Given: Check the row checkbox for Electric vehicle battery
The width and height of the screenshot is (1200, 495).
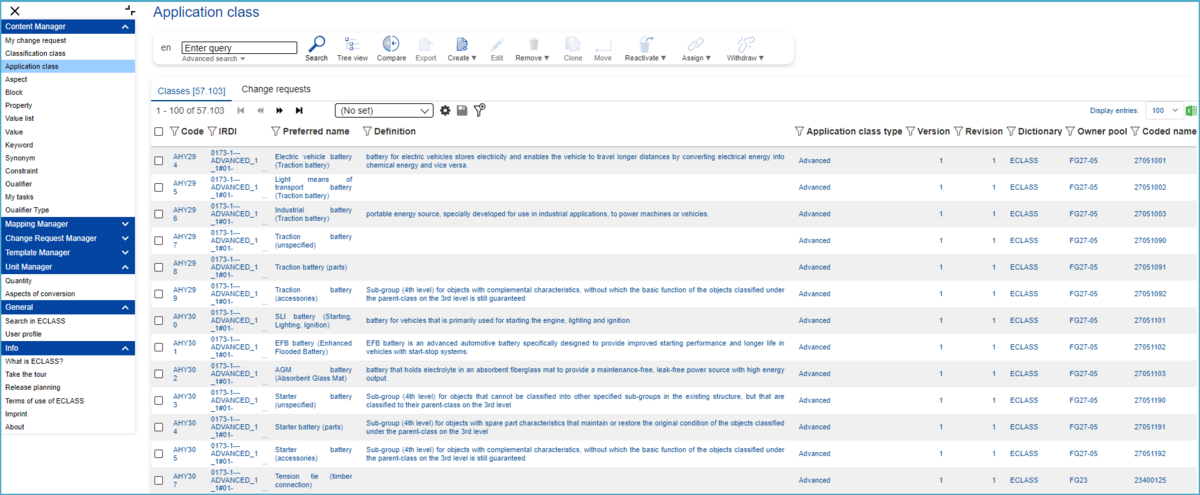Looking at the screenshot, I should (x=159, y=161).
